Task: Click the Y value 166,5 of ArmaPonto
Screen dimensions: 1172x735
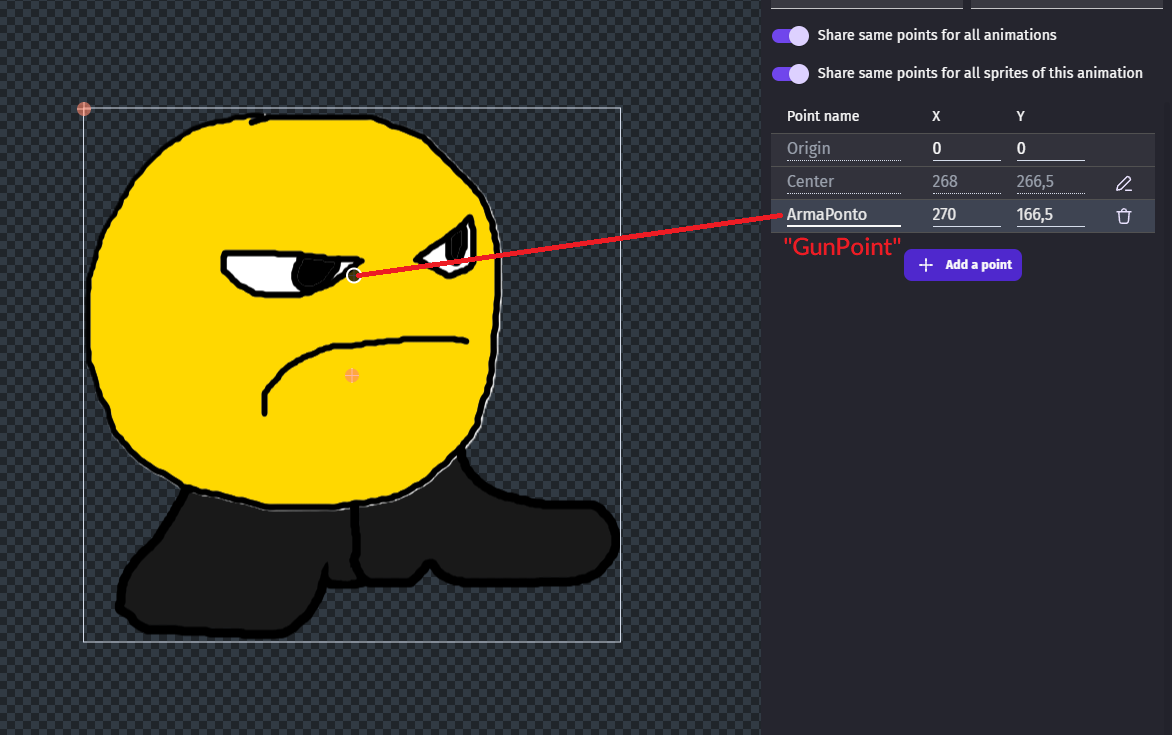Action: 1049,215
